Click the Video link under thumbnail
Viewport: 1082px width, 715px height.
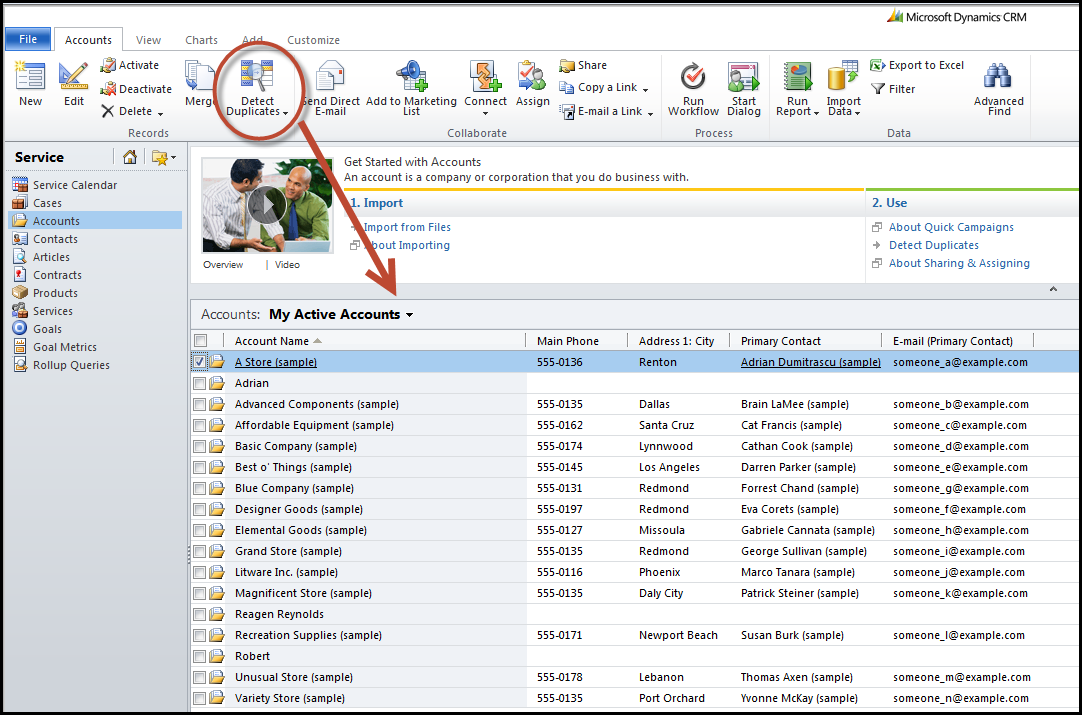(x=287, y=264)
